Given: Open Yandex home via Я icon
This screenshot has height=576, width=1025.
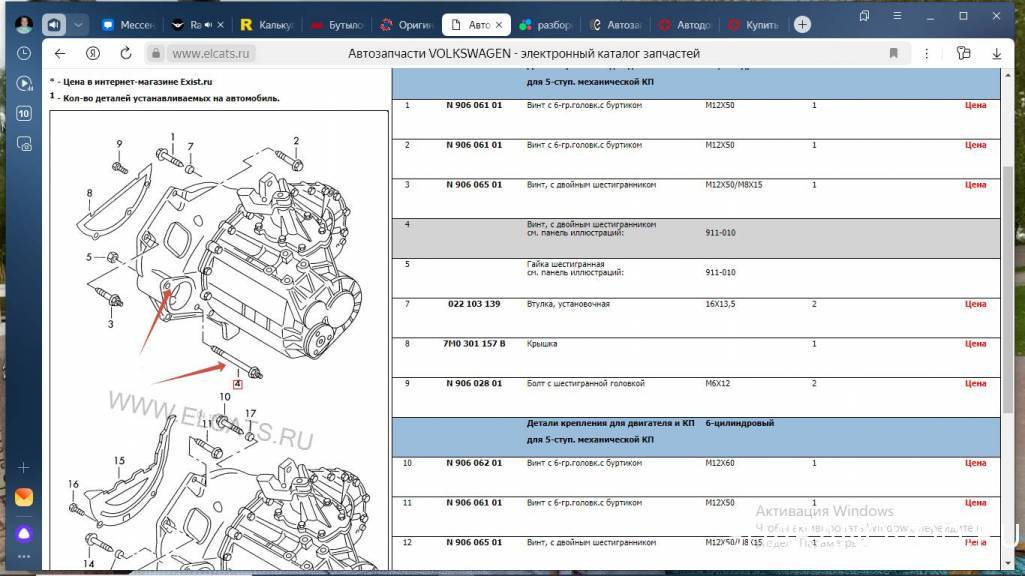Looking at the screenshot, I should coord(92,54).
